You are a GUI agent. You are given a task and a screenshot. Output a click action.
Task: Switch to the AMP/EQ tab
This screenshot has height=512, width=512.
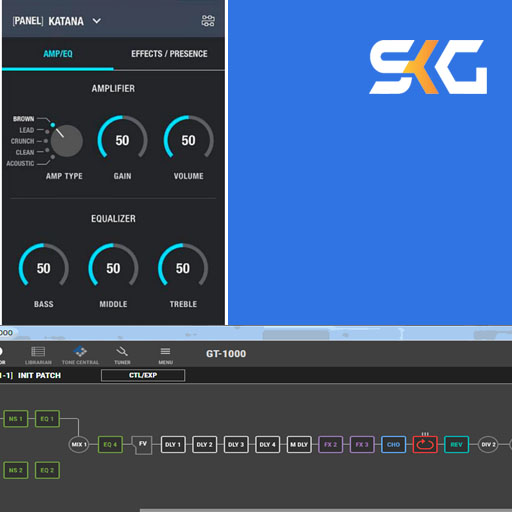tap(58, 54)
